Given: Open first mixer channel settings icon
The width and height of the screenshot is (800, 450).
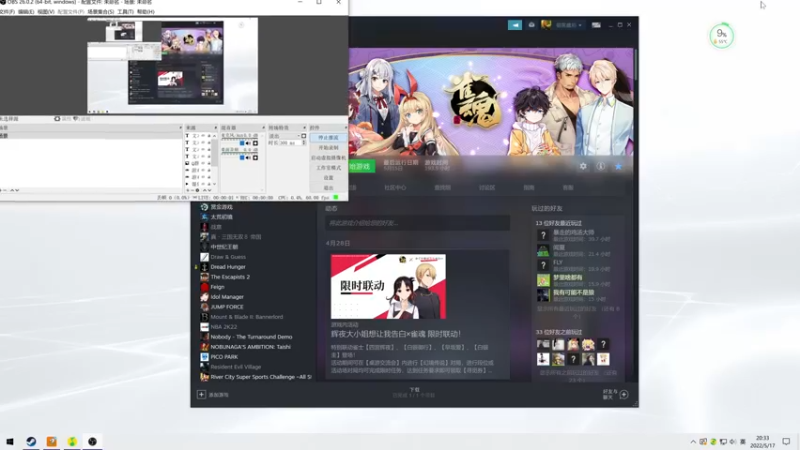Looking at the screenshot, I should click(255, 143).
